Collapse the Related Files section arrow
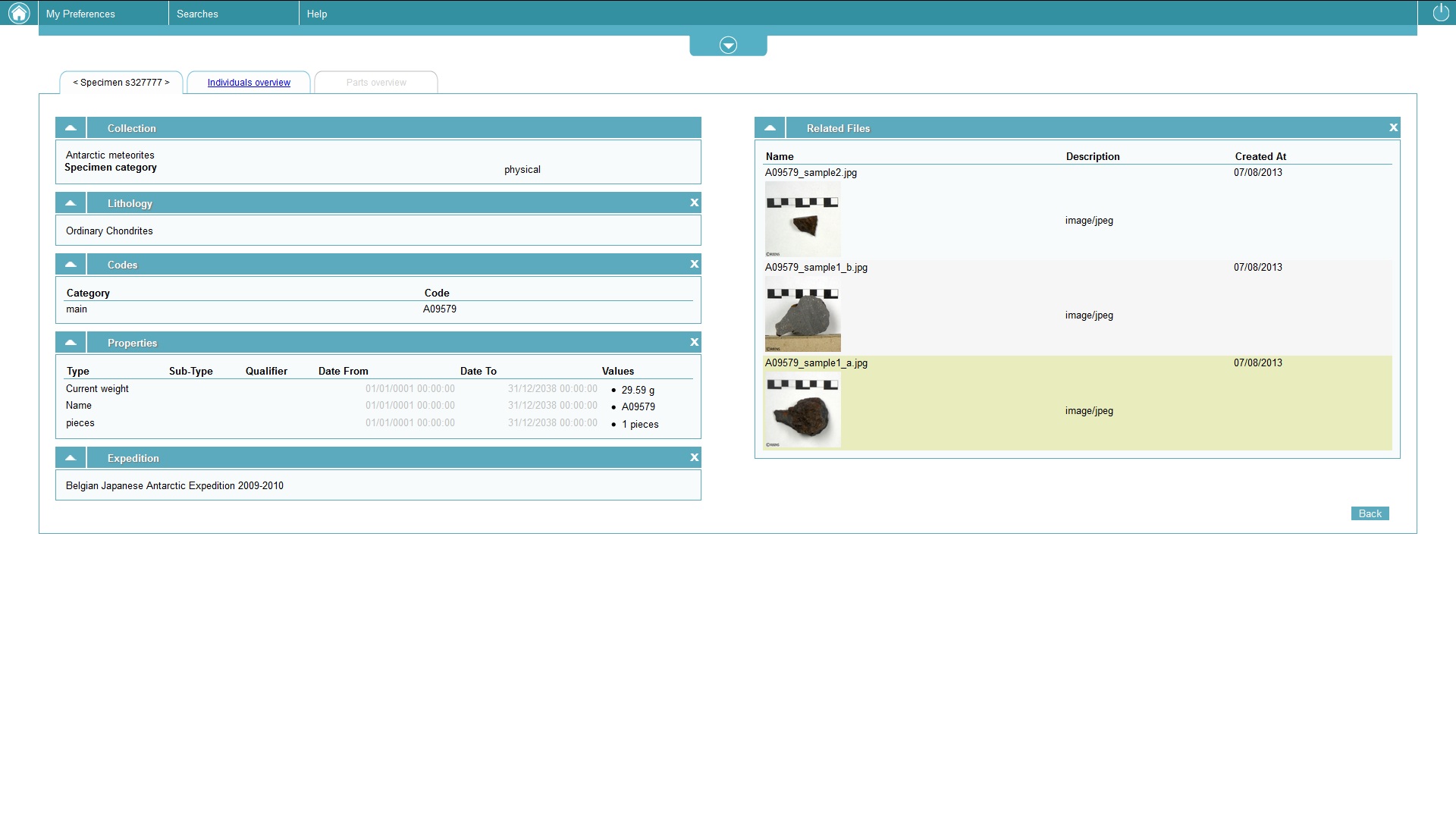This screenshot has height=819, width=1456. click(x=770, y=127)
